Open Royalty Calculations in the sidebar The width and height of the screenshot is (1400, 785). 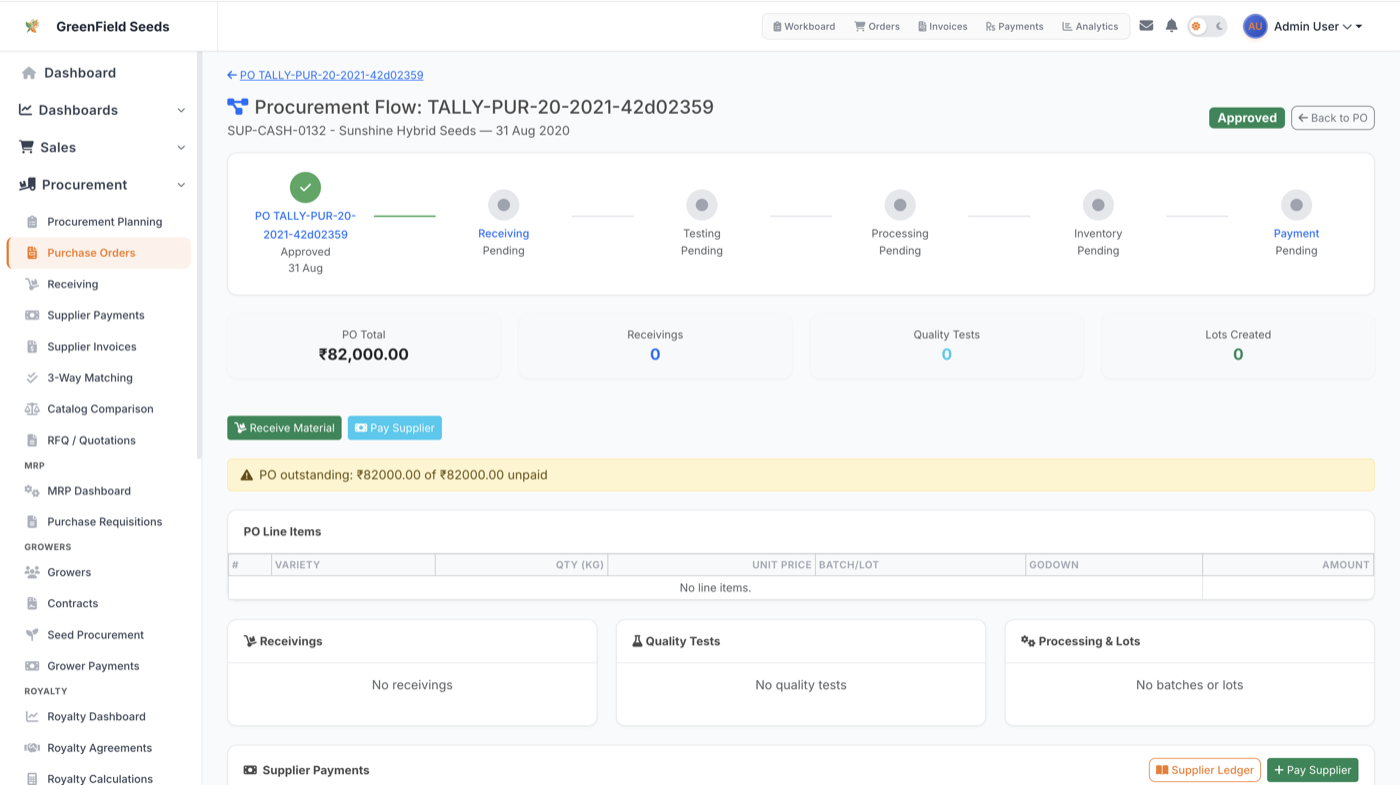pyautogui.click(x=100, y=778)
